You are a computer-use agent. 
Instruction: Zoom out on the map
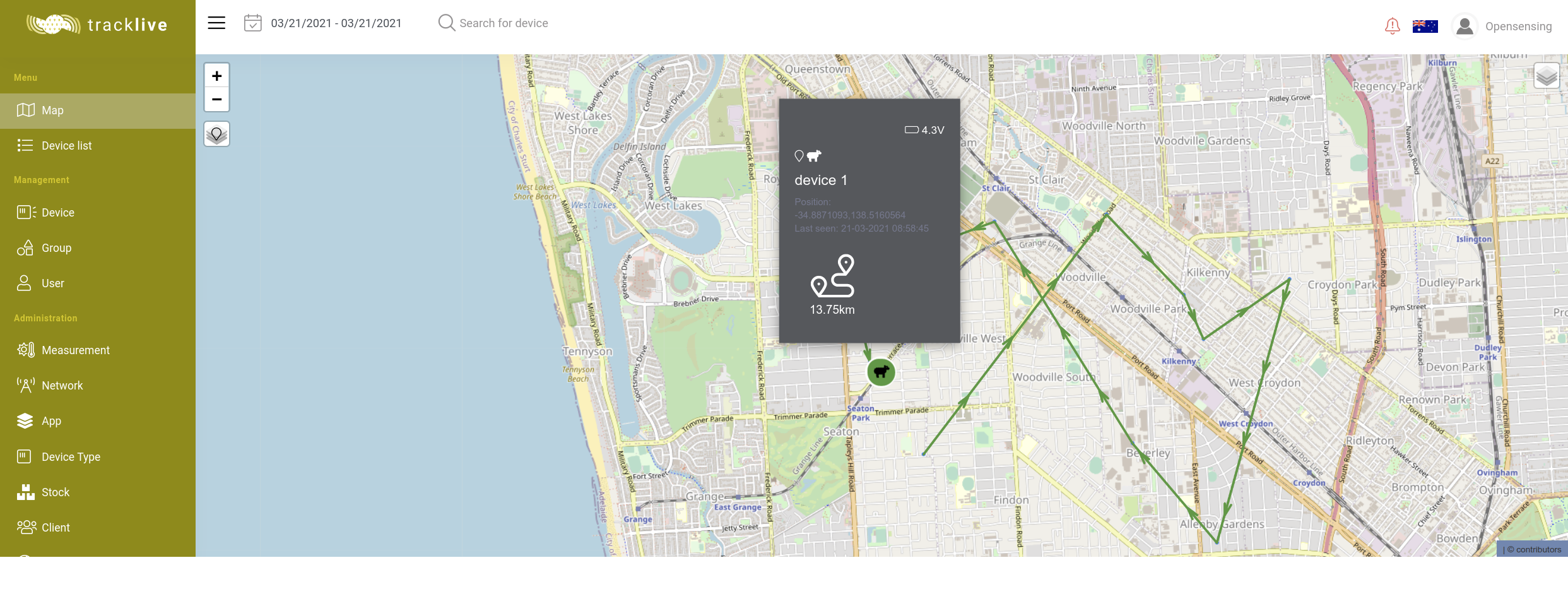pyautogui.click(x=216, y=100)
